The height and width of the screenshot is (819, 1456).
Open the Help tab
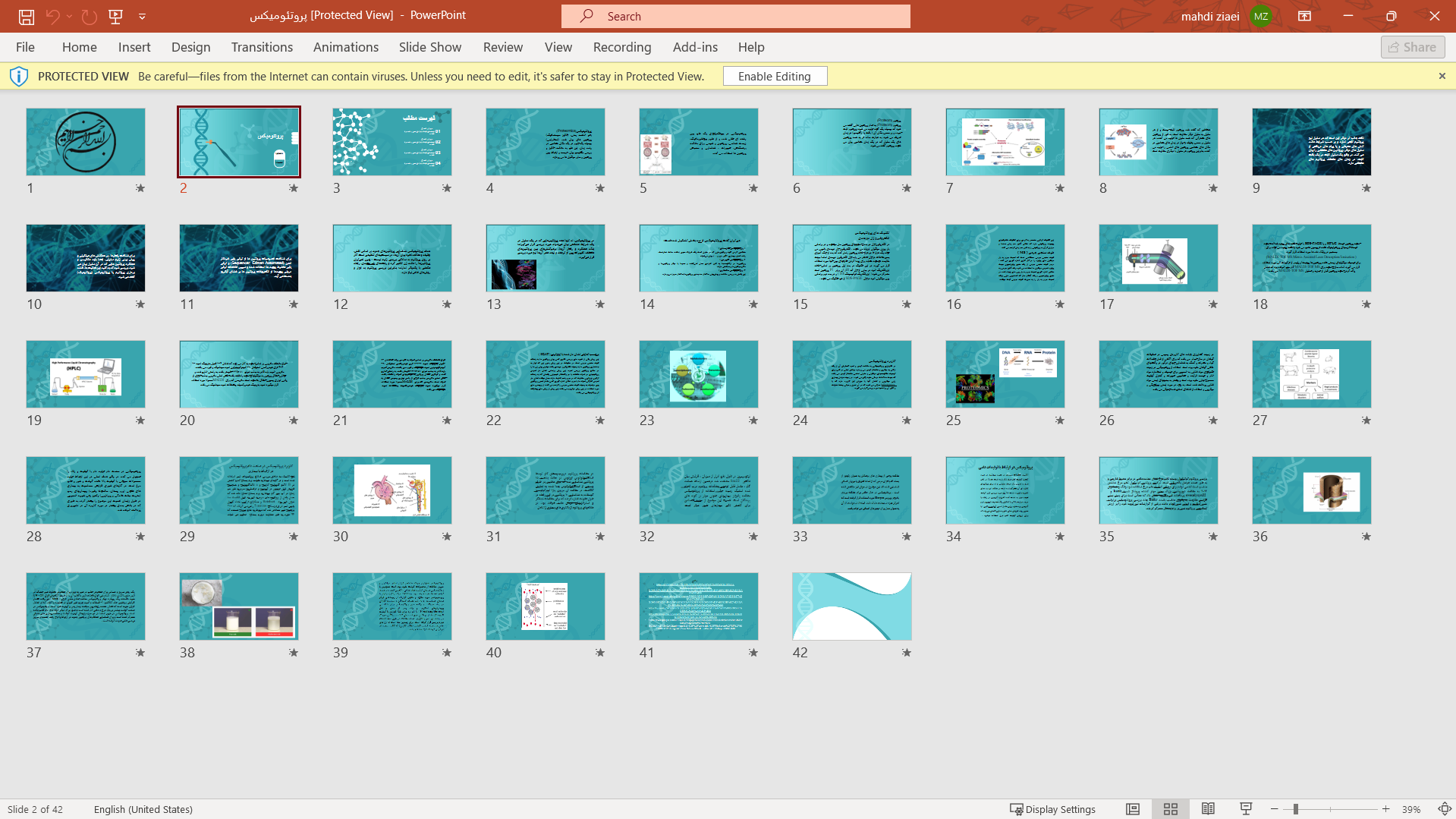coord(751,47)
